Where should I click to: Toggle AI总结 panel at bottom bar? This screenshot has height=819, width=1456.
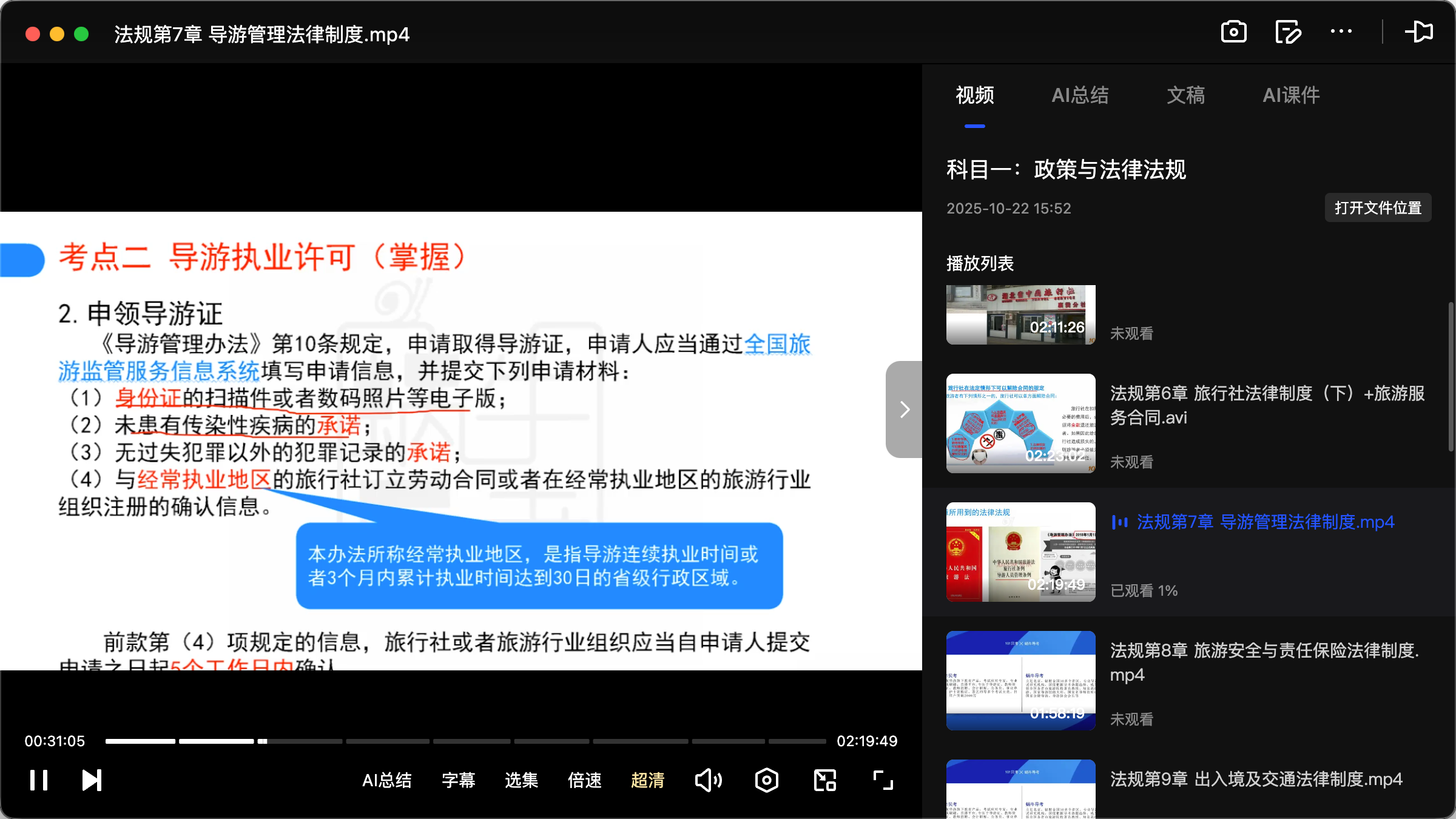point(387,781)
